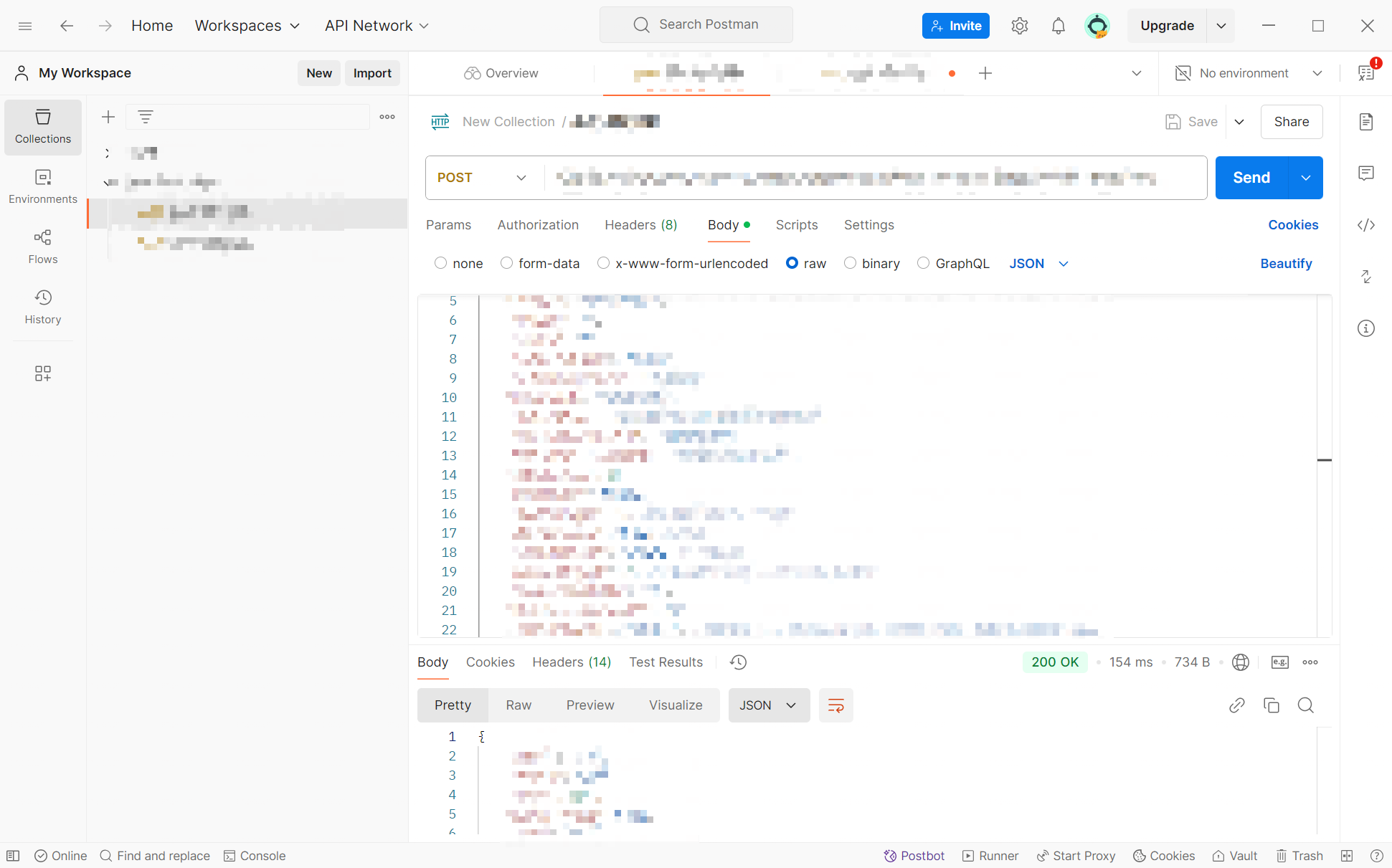
Task: Search the response with magnifier icon
Action: pyautogui.click(x=1305, y=705)
